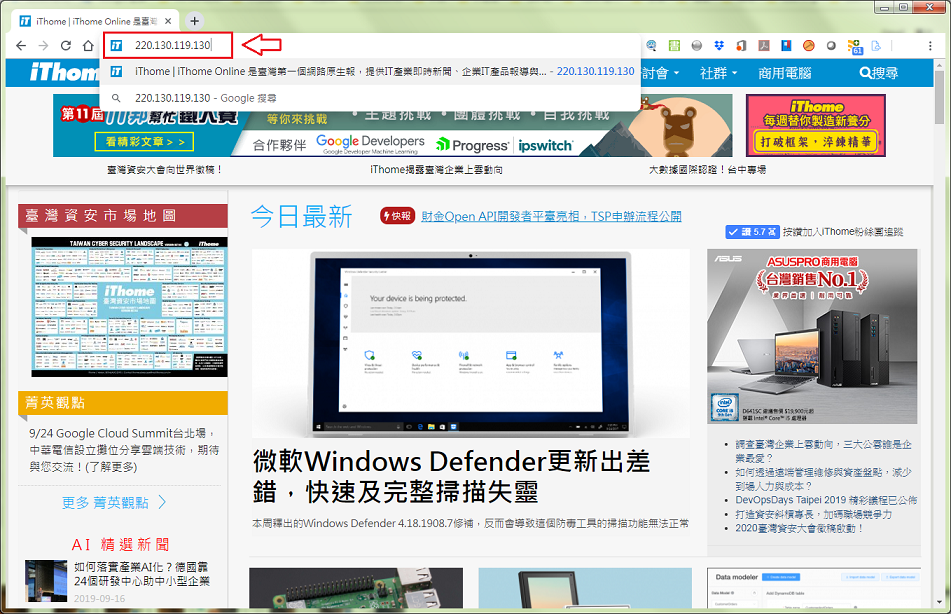This screenshot has width=951, height=614.
Task: Open the 微軟Windows Defender更新出差錯 headline
Action: 451,477
